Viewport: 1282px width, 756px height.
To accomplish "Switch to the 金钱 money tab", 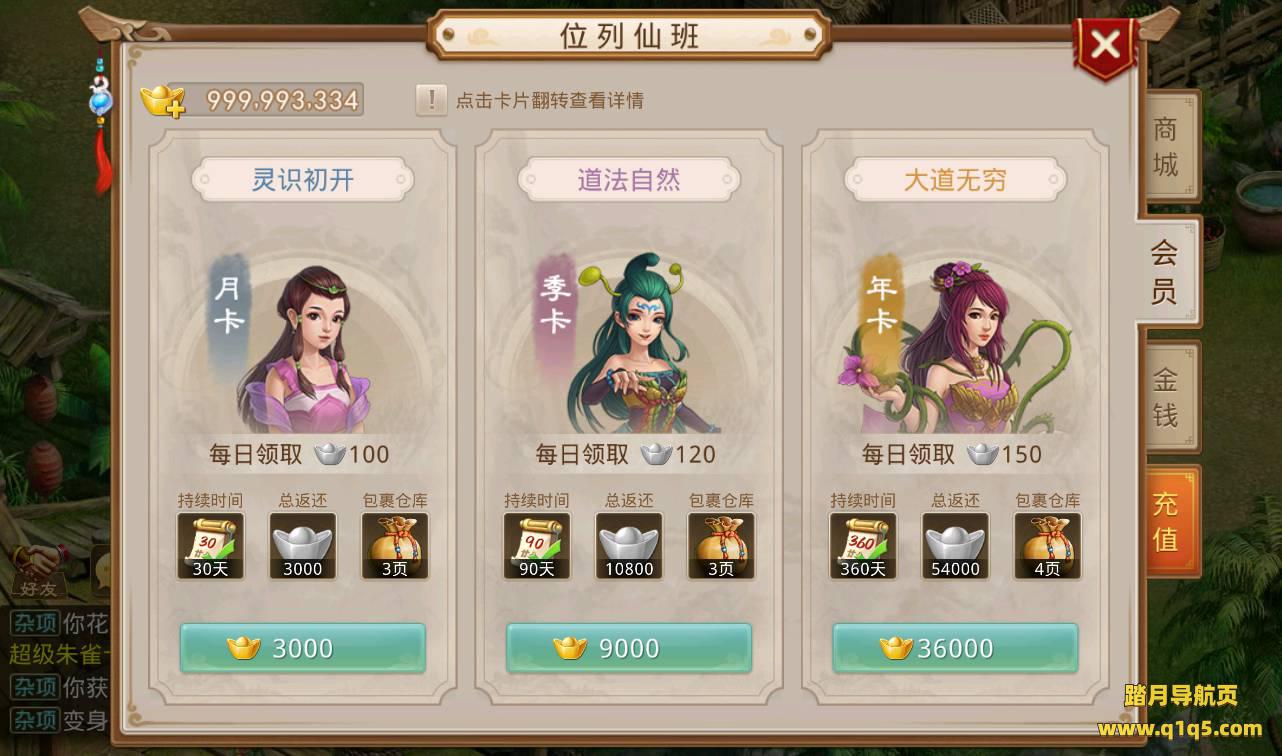I will point(1166,397).
